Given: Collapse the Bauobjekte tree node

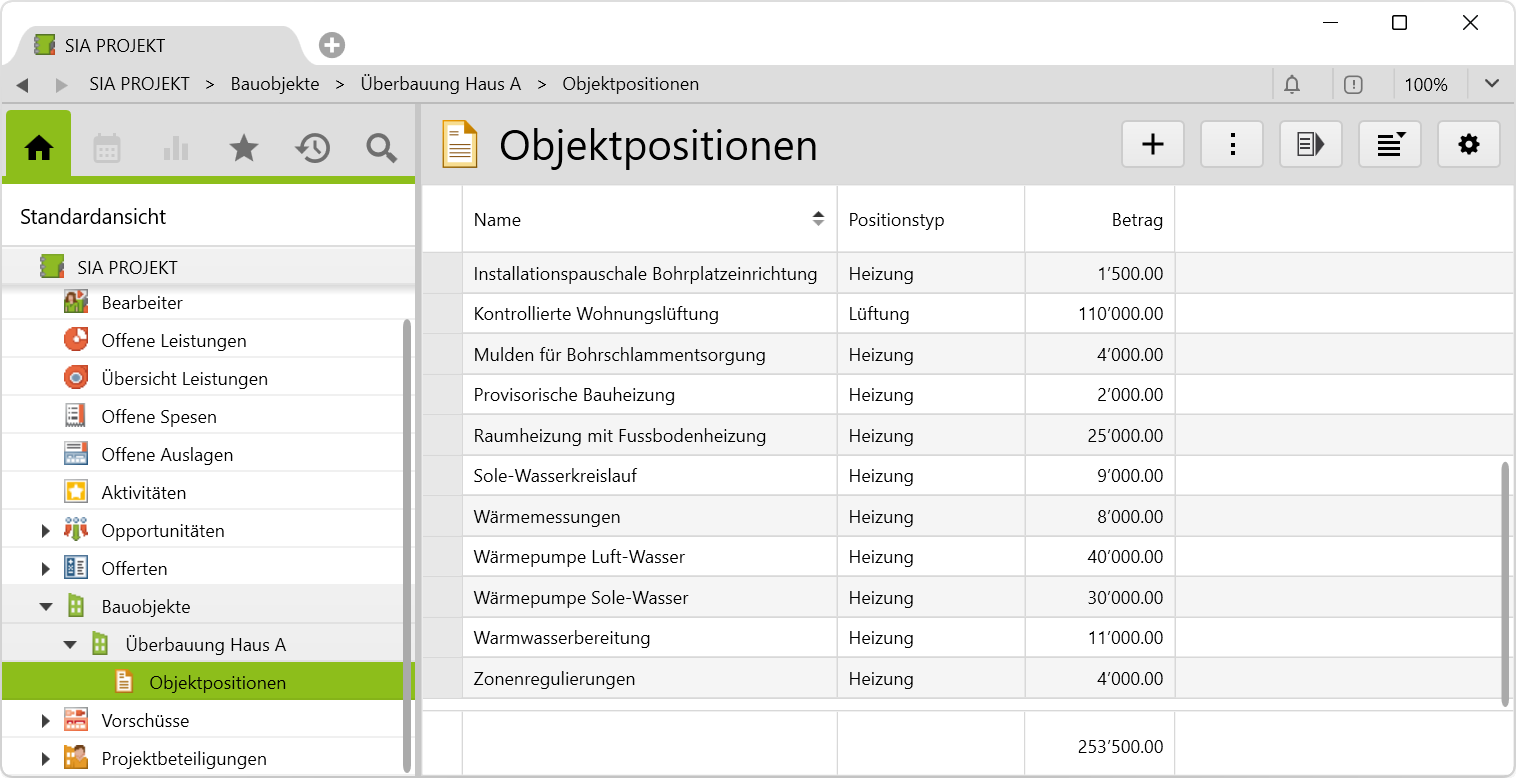Looking at the screenshot, I should pyautogui.click(x=46, y=607).
